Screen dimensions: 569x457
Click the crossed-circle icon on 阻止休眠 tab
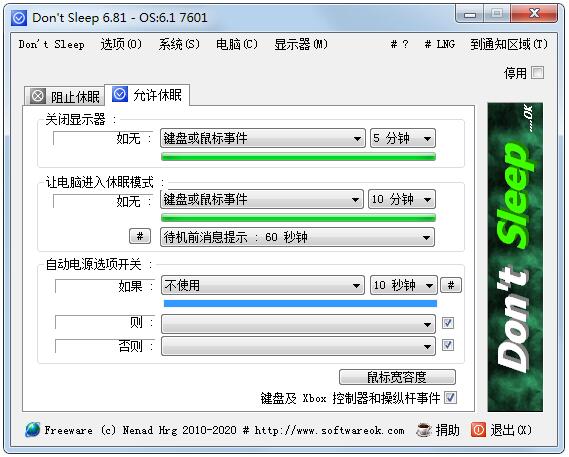(x=38, y=96)
